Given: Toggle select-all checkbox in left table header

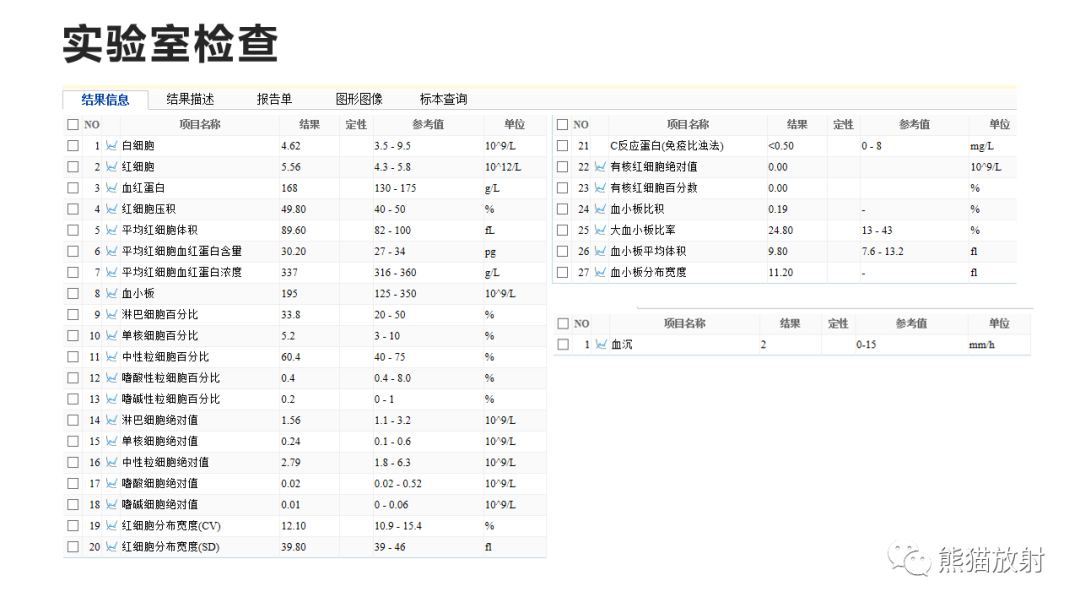Looking at the screenshot, I should tap(73, 125).
